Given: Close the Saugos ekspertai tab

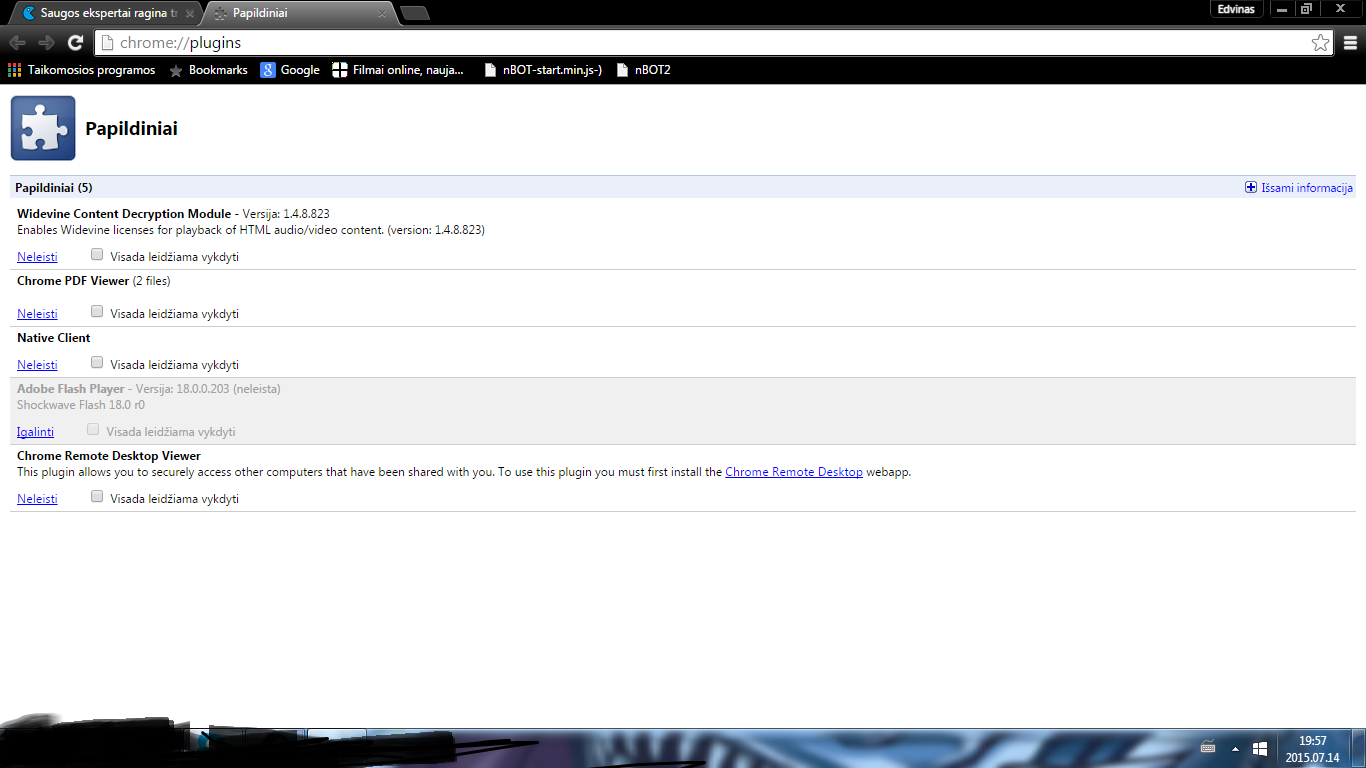Looking at the screenshot, I should [189, 14].
